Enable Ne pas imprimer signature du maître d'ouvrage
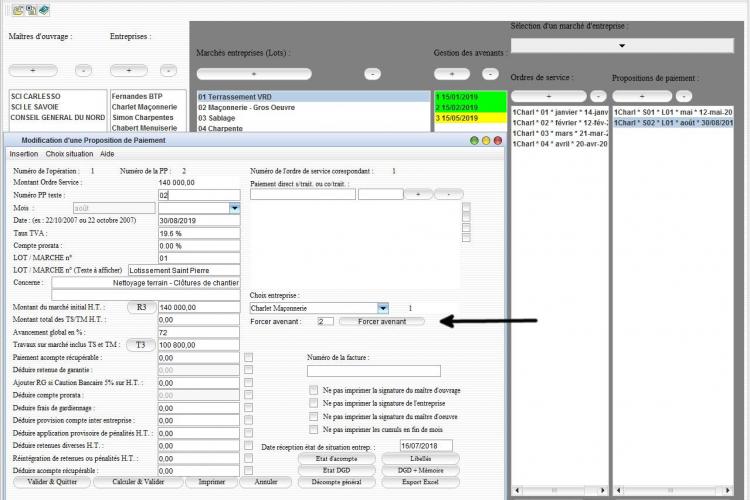 (314, 390)
